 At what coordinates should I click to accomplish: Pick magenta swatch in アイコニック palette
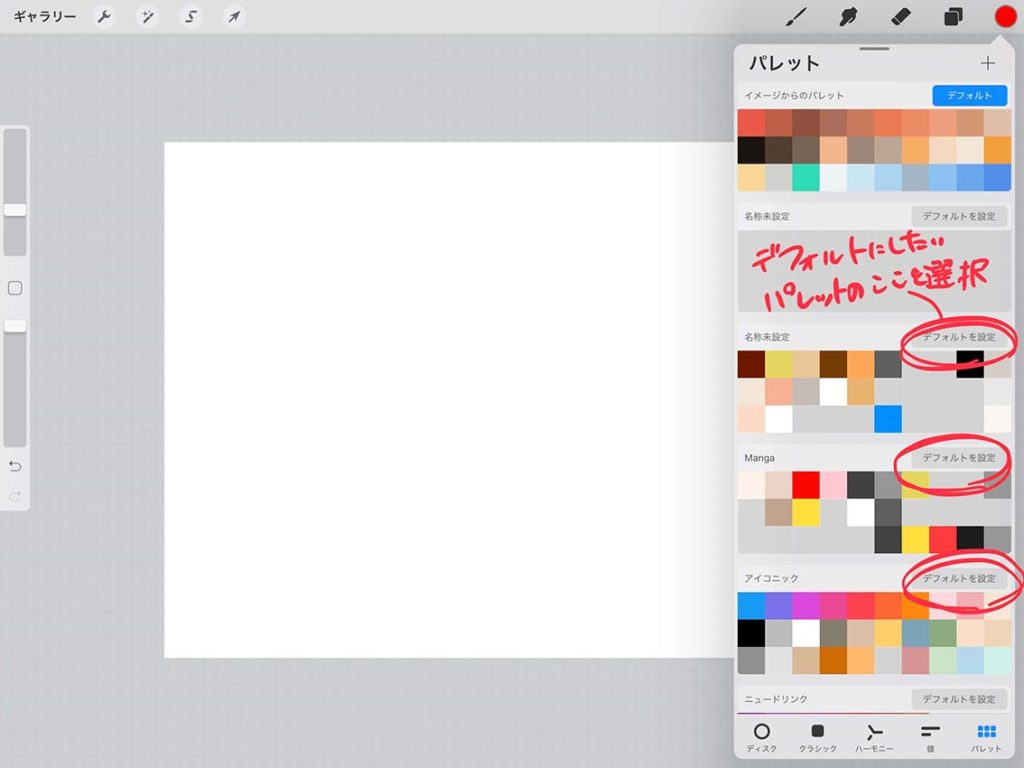pos(806,606)
